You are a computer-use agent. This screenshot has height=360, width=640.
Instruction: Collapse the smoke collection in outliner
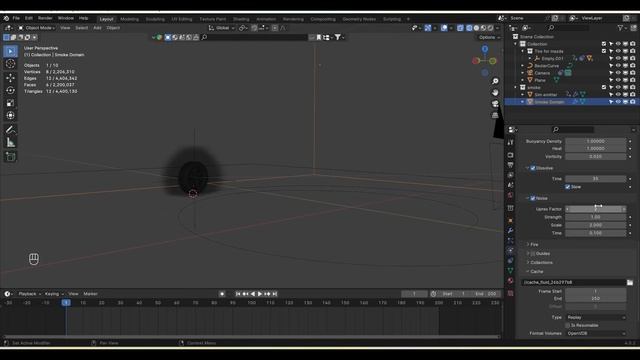pos(516,87)
